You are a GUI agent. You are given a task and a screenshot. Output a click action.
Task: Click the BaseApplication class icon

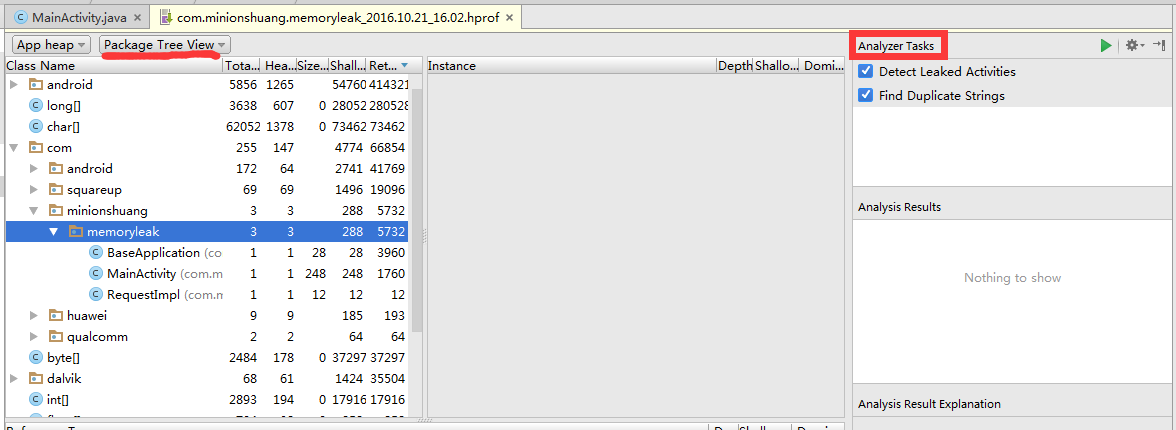click(x=95, y=253)
